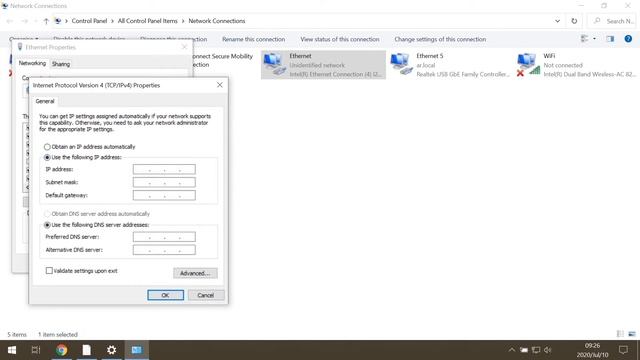Switch to details view in status bar

(620, 334)
